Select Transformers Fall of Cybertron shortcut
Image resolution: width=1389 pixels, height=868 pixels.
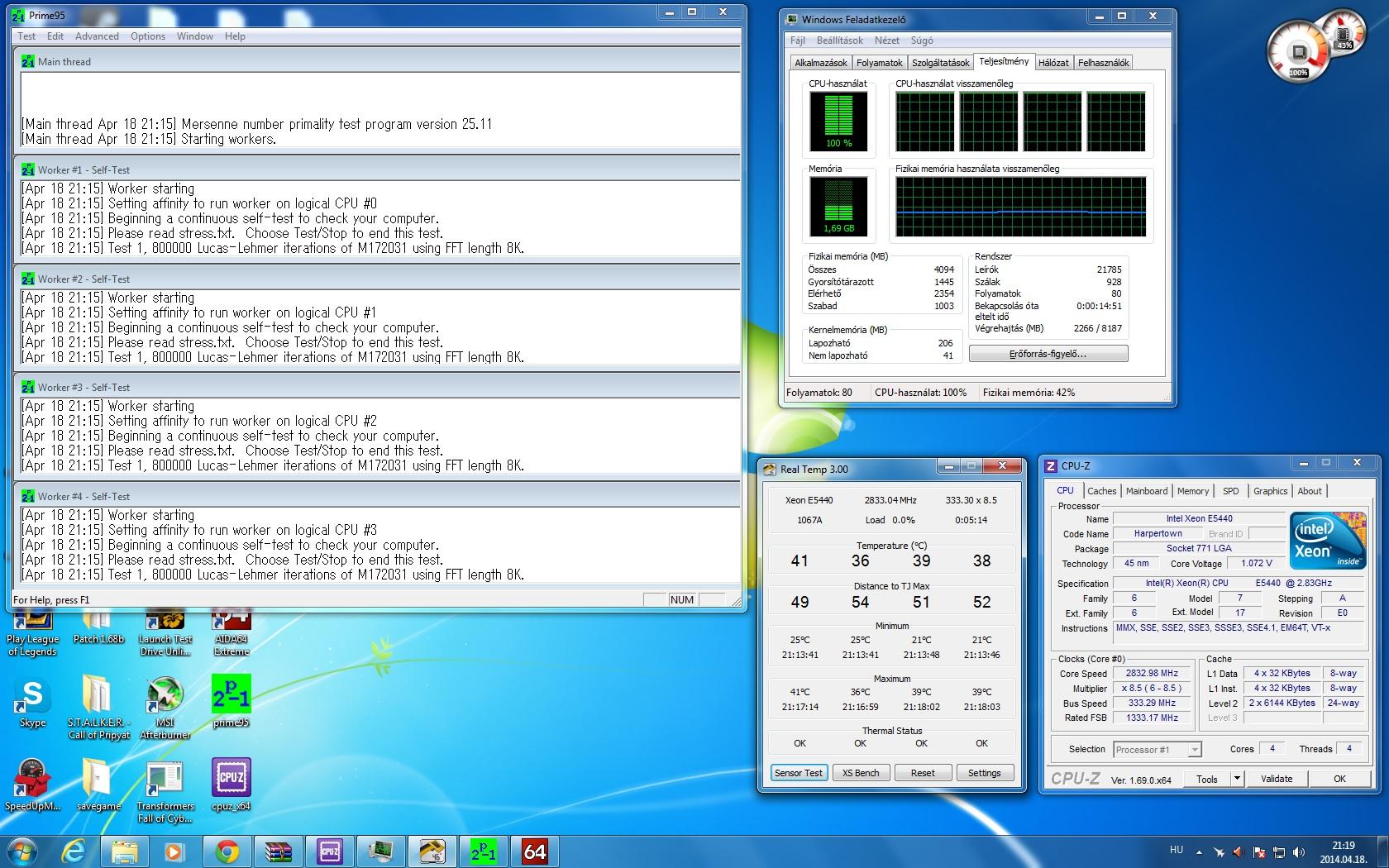[x=165, y=792]
